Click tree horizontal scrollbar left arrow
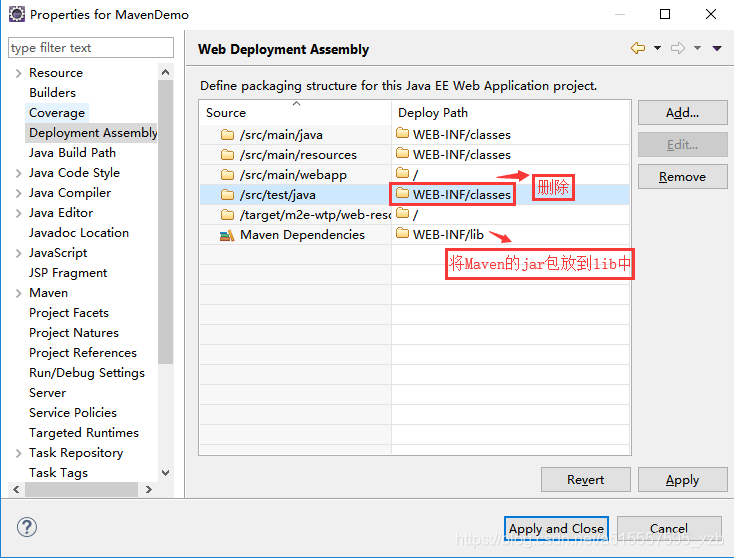Viewport: 734px width, 558px height. point(16,490)
